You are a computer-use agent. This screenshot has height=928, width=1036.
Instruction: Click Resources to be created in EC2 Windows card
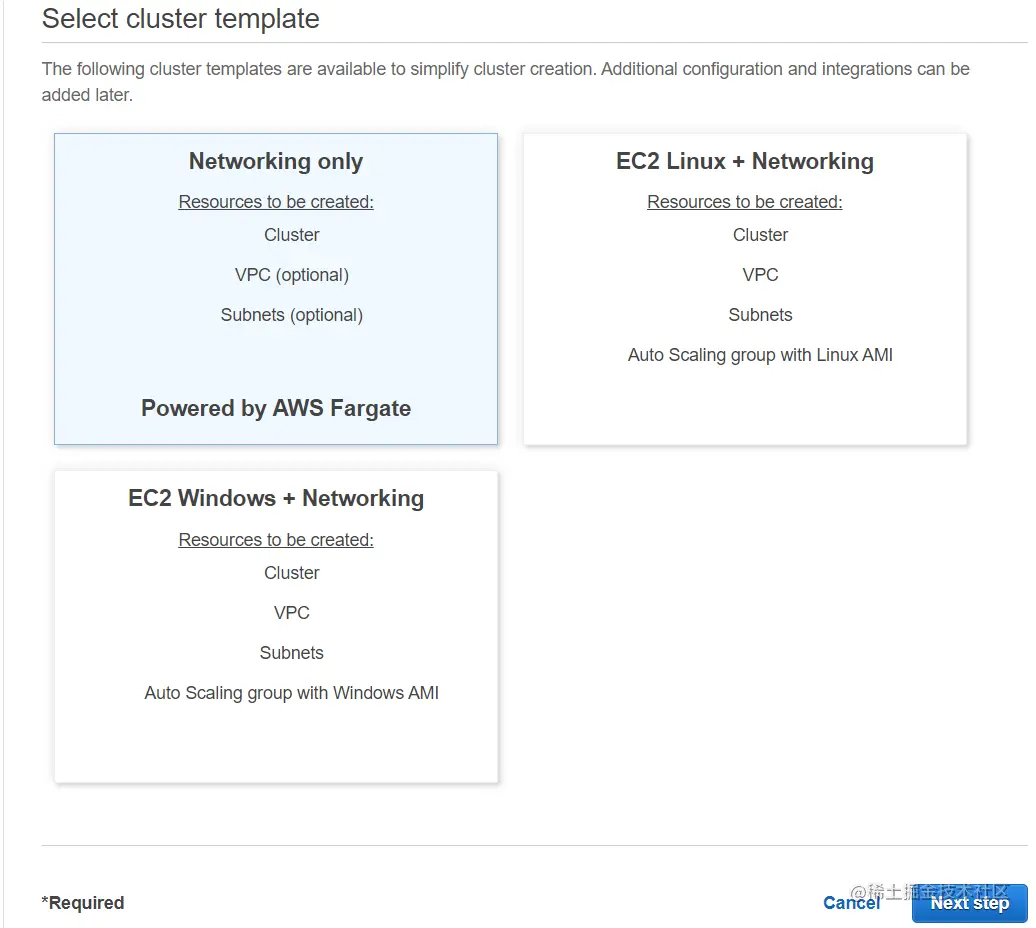pos(276,540)
